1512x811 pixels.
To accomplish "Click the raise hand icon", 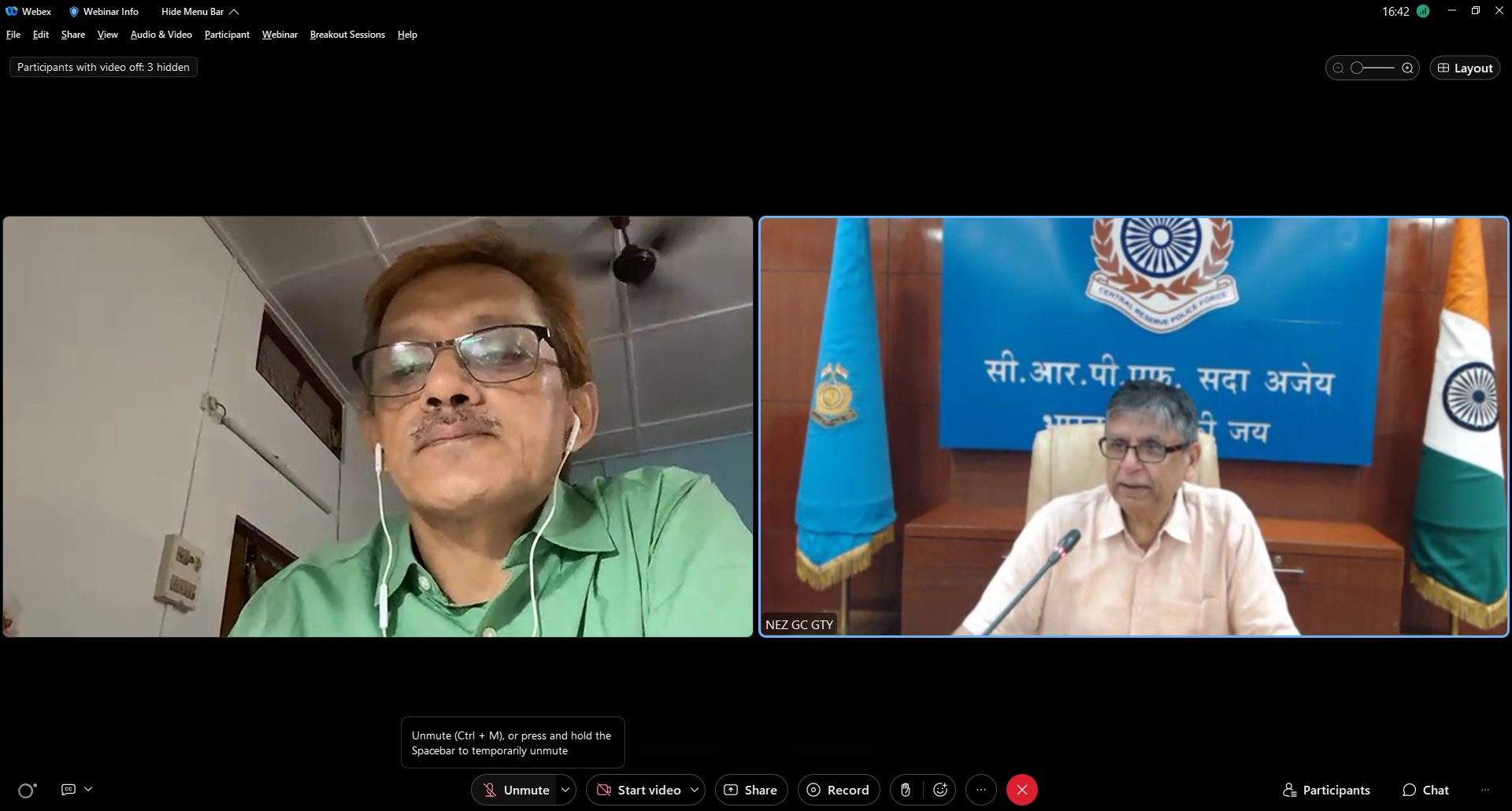I will [906, 790].
